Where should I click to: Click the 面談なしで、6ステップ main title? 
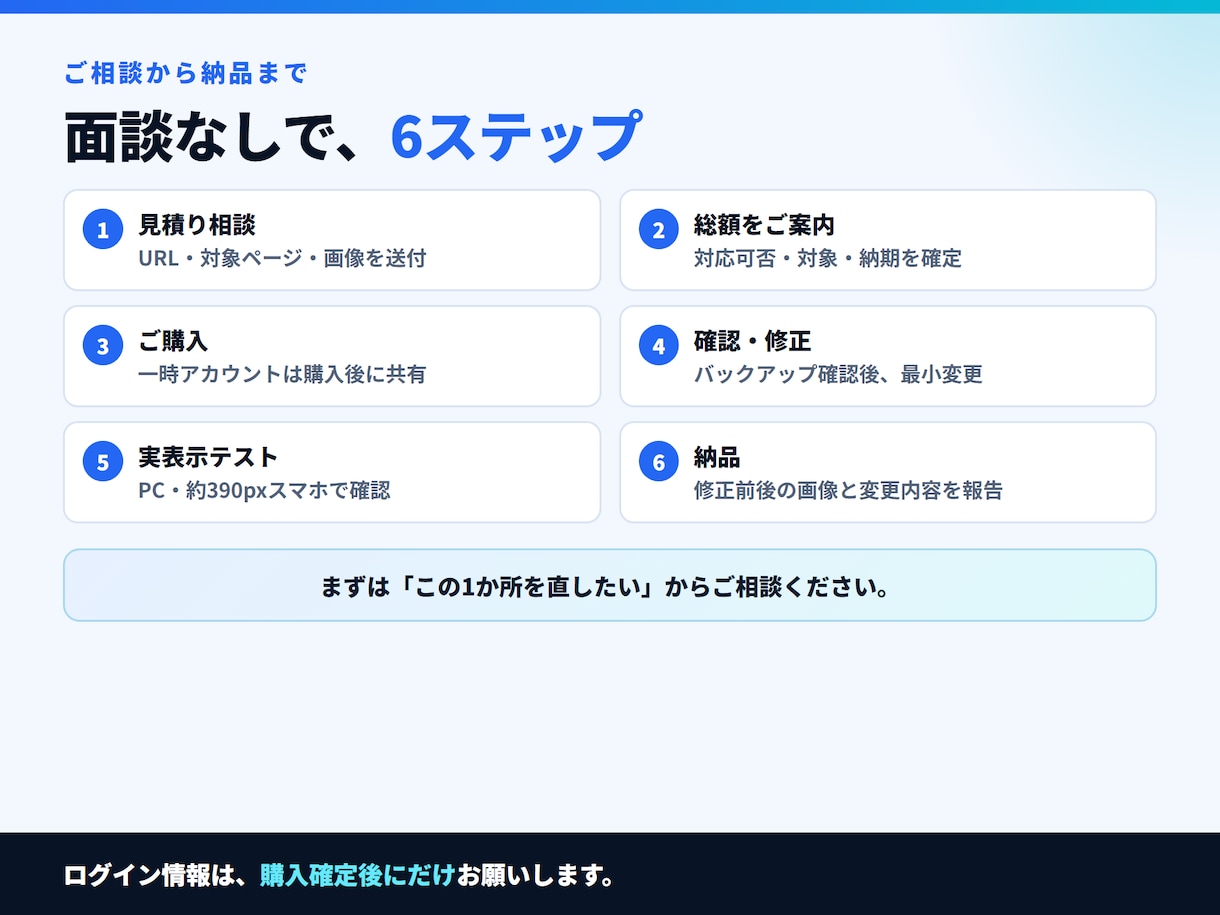(352, 136)
